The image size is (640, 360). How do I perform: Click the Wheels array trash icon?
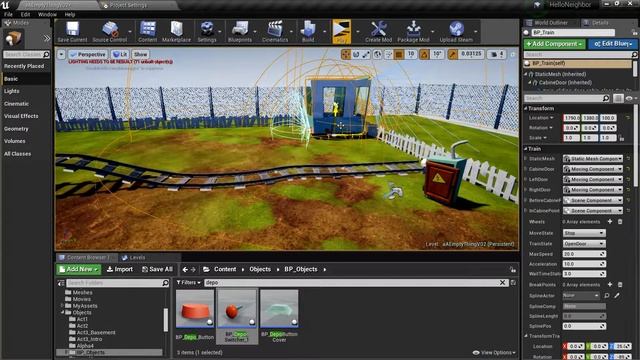pos(620,222)
